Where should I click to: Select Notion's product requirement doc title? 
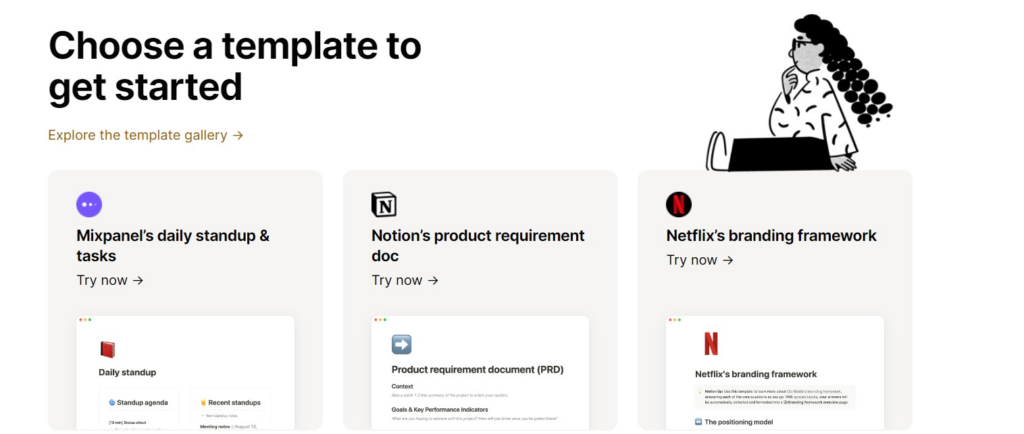point(478,245)
